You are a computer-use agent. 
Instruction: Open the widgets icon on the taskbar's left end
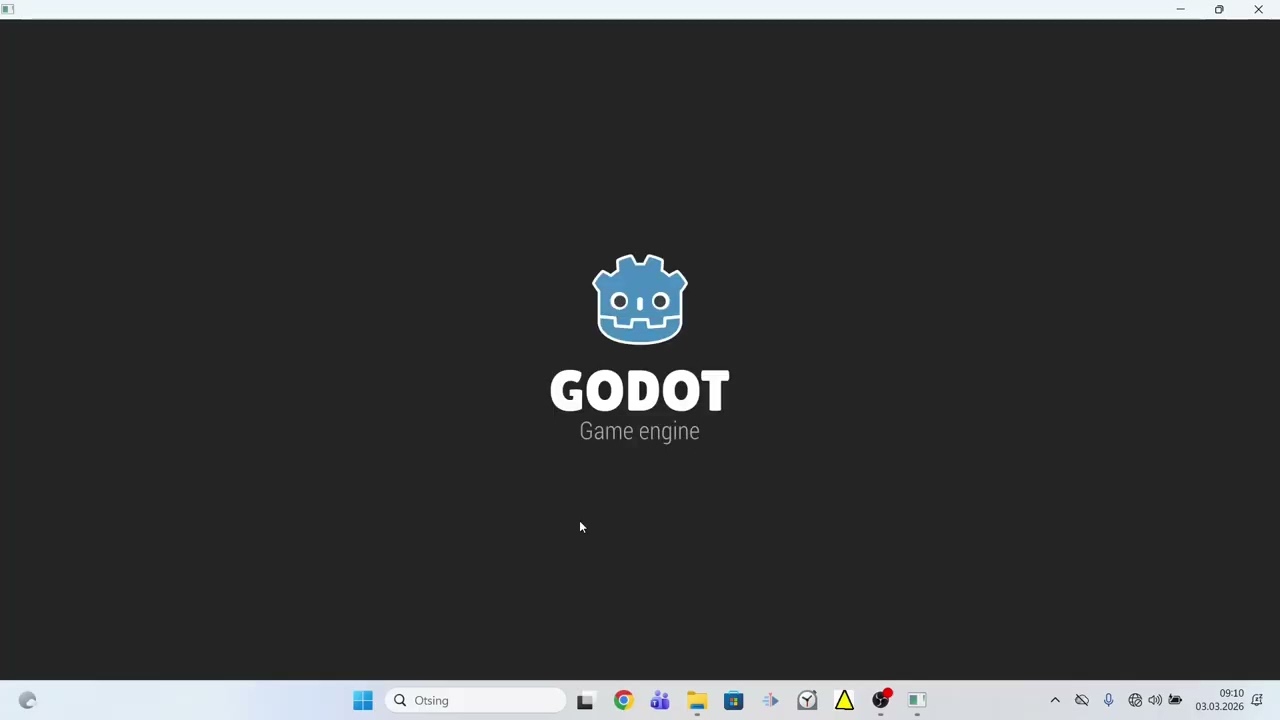[x=28, y=701]
